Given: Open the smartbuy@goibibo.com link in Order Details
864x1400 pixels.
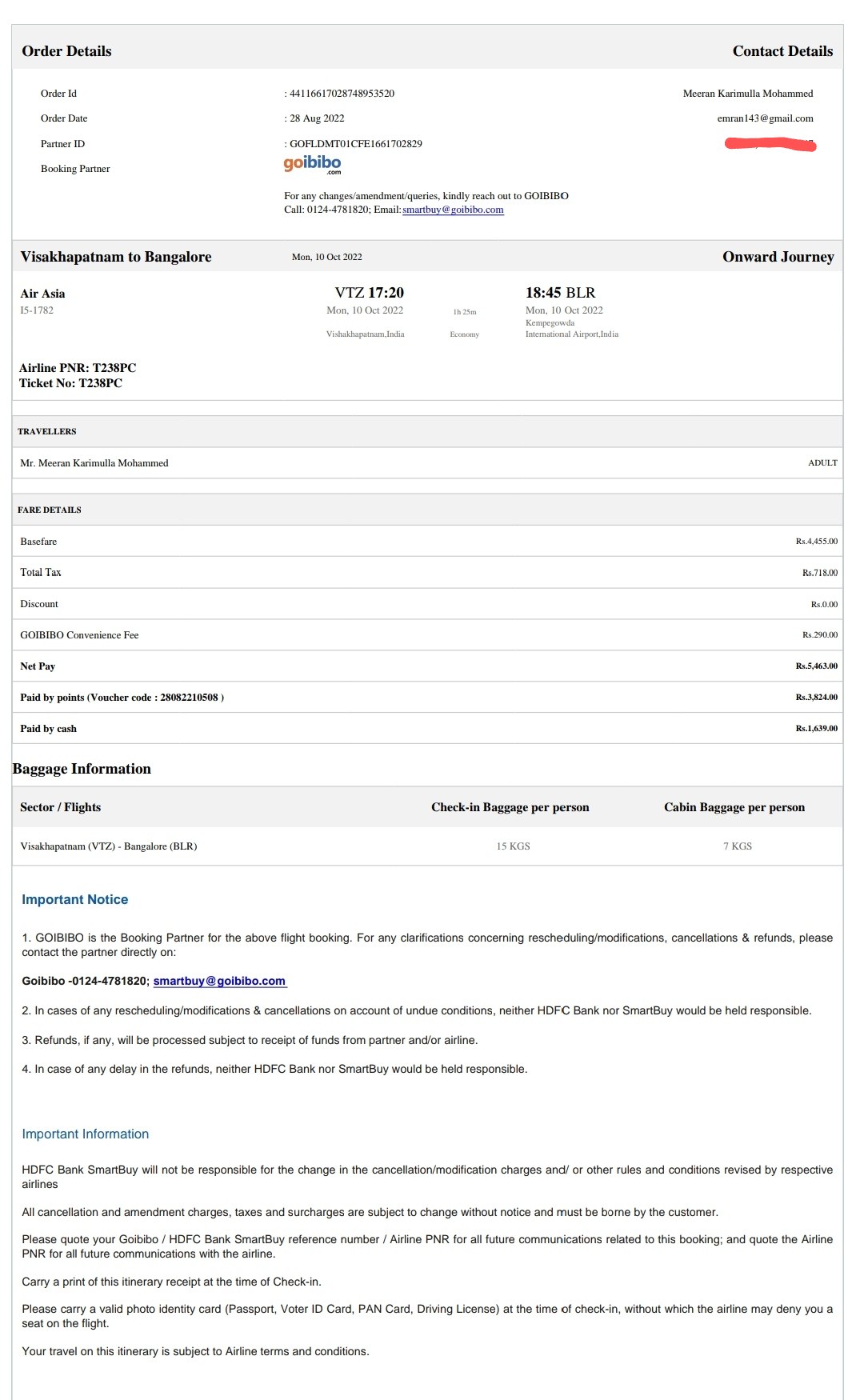Looking at the screenshot, I should (x=453, y=210).
